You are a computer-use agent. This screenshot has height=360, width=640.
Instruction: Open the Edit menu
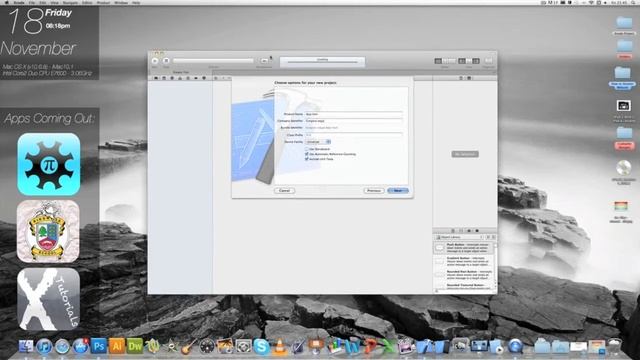pos(42,2)
